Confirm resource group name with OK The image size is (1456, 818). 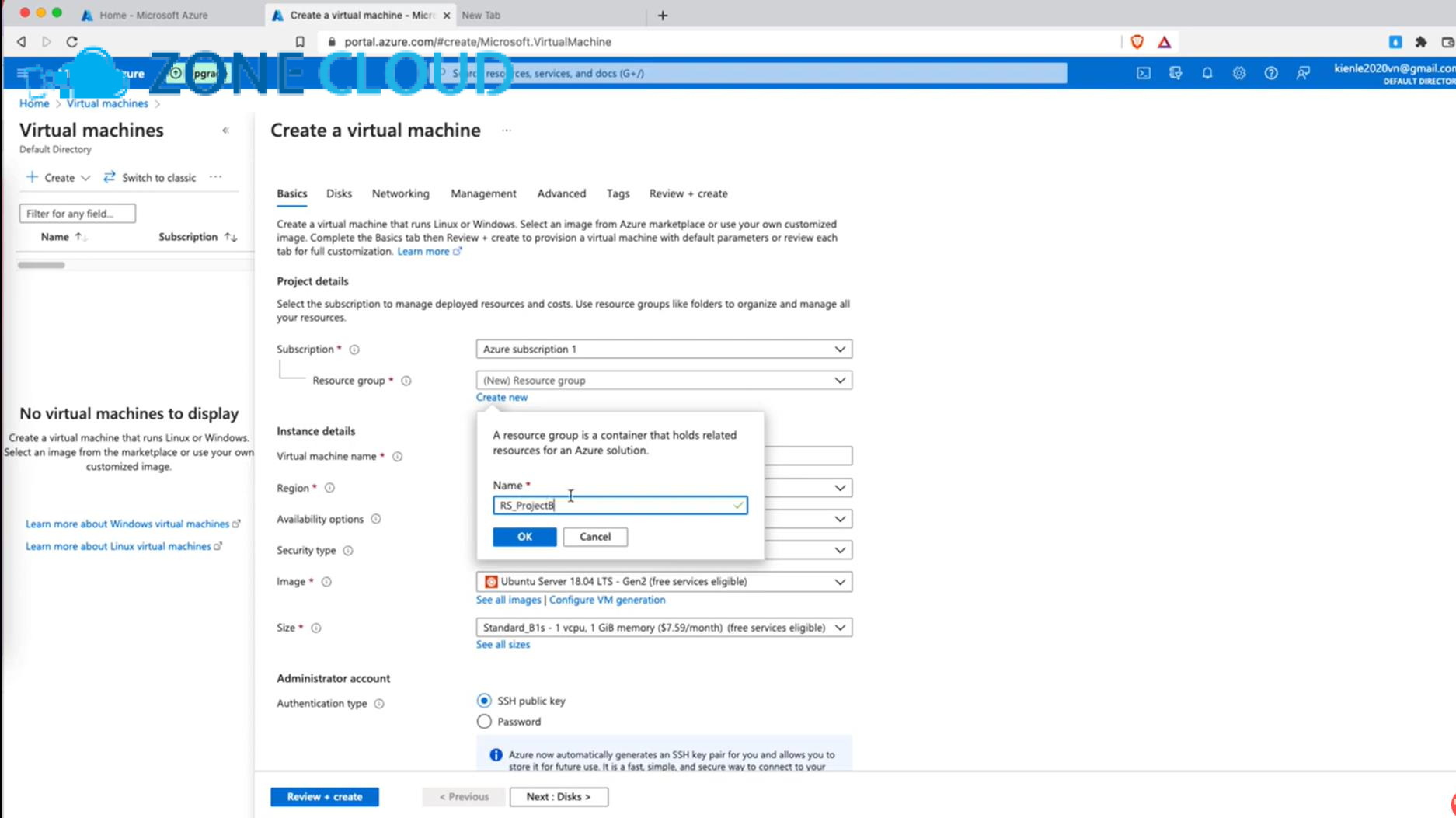(x=524, y=537)
